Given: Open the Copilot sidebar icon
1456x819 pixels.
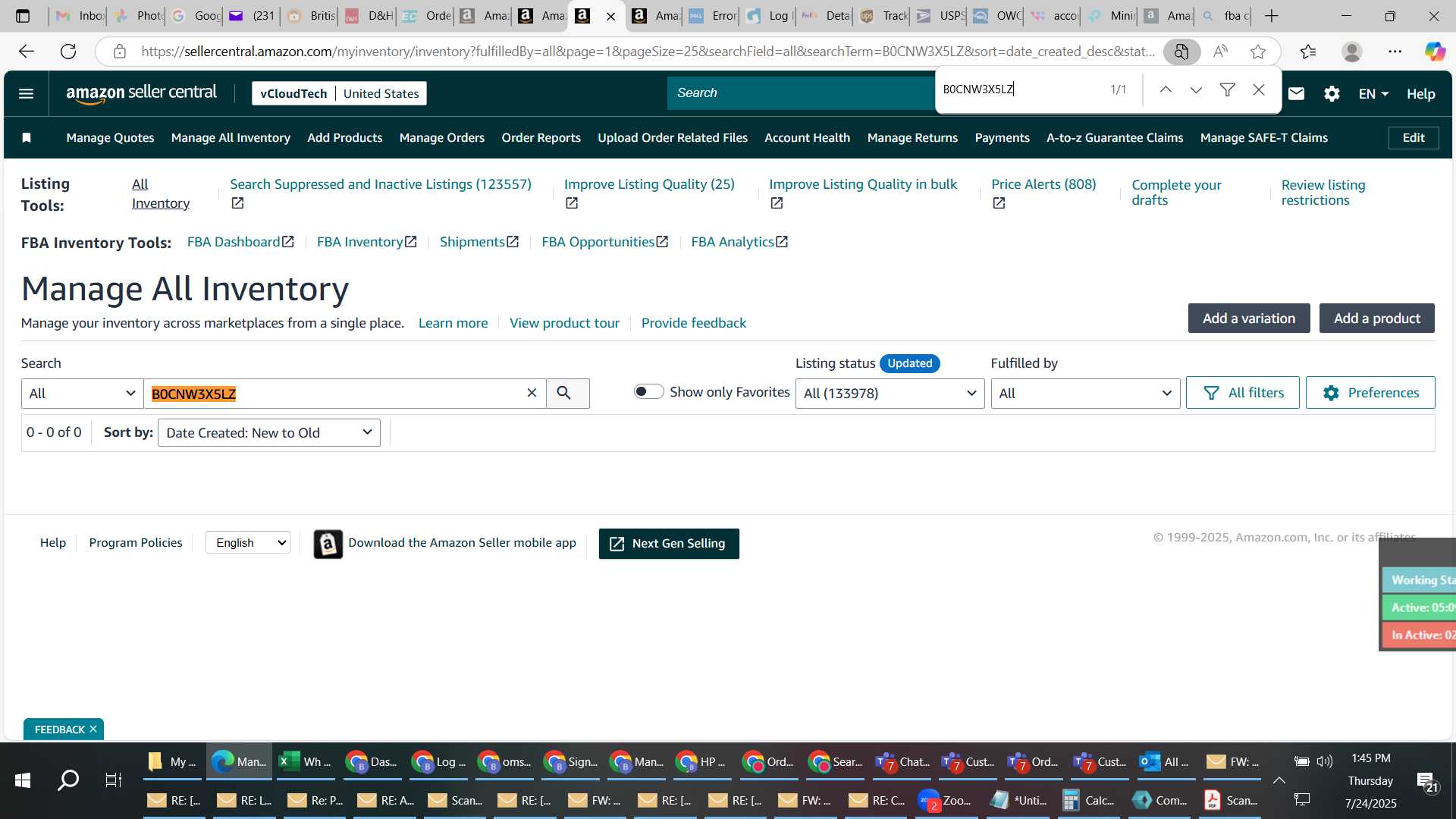Looking at the screenshot, I should click(x=1435, y=52).
